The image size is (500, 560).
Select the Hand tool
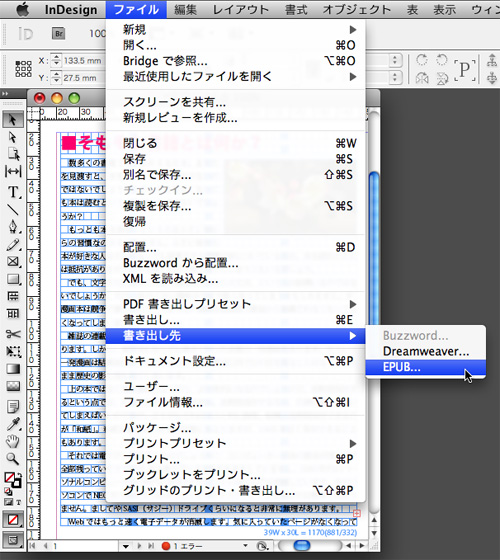click(x=13, y=441)
